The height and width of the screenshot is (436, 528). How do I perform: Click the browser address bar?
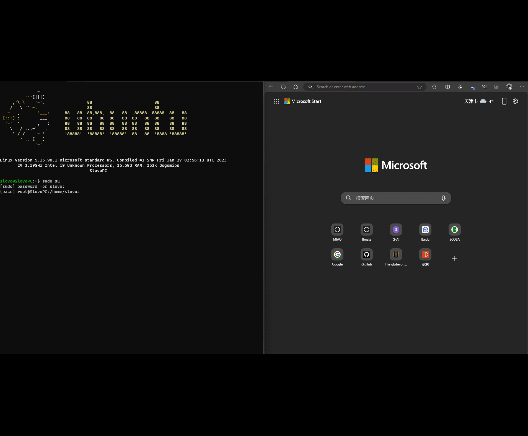364,87
